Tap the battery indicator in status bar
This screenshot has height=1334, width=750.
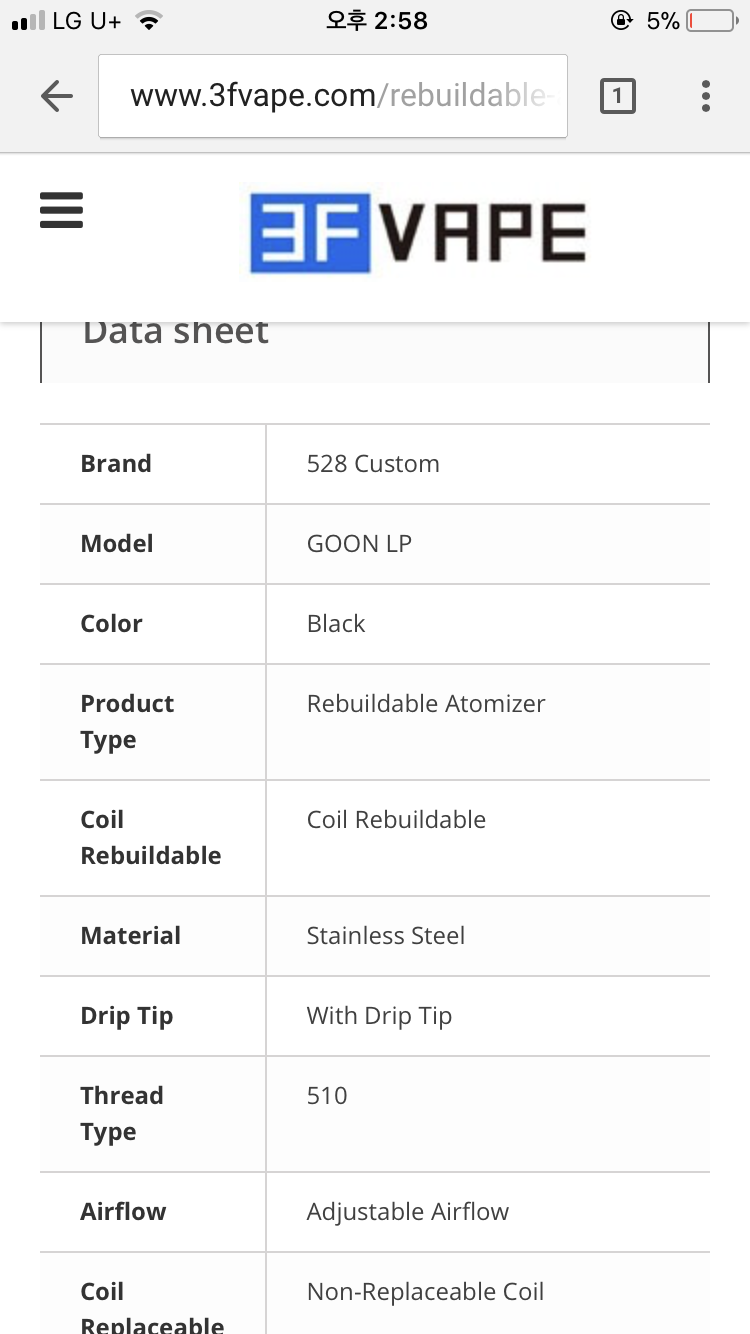pyautogui.click(x=711, y=21)
